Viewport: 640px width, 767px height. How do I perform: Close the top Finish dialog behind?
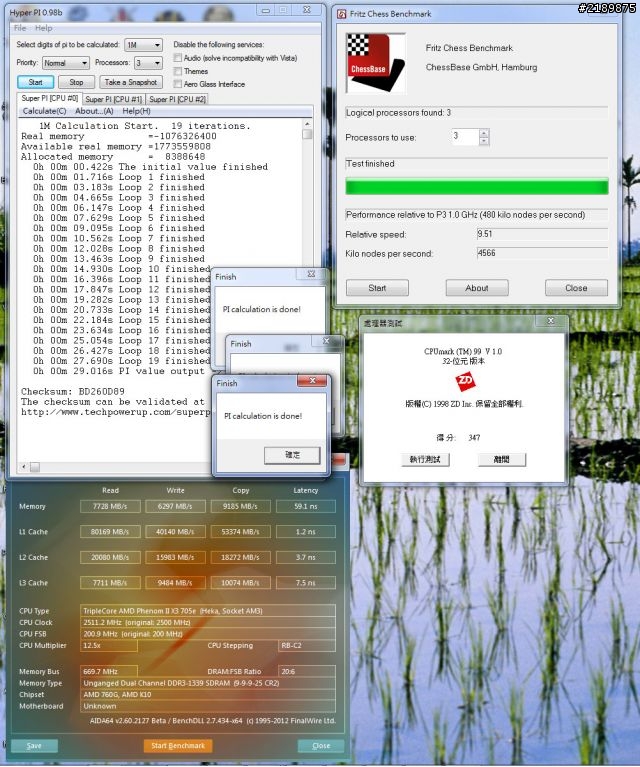(311, 274)
